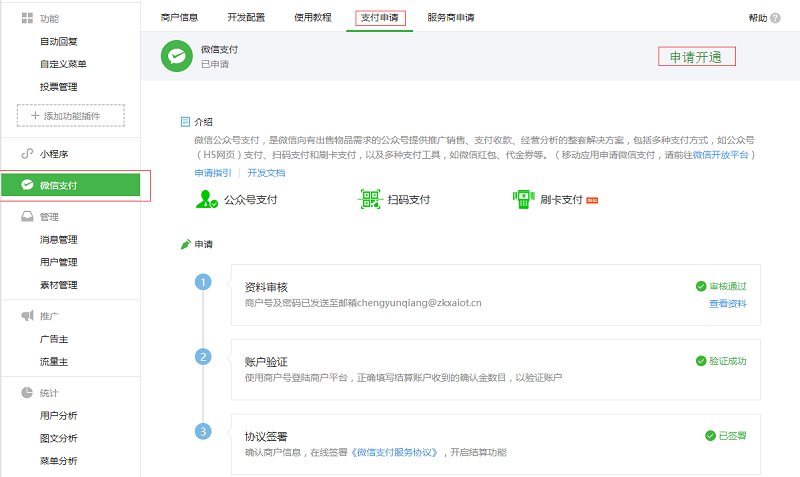Click the 刷卡支付 card reader icon
The width and height of the screenshot is (800, 477).
click(x=523, y=199)
